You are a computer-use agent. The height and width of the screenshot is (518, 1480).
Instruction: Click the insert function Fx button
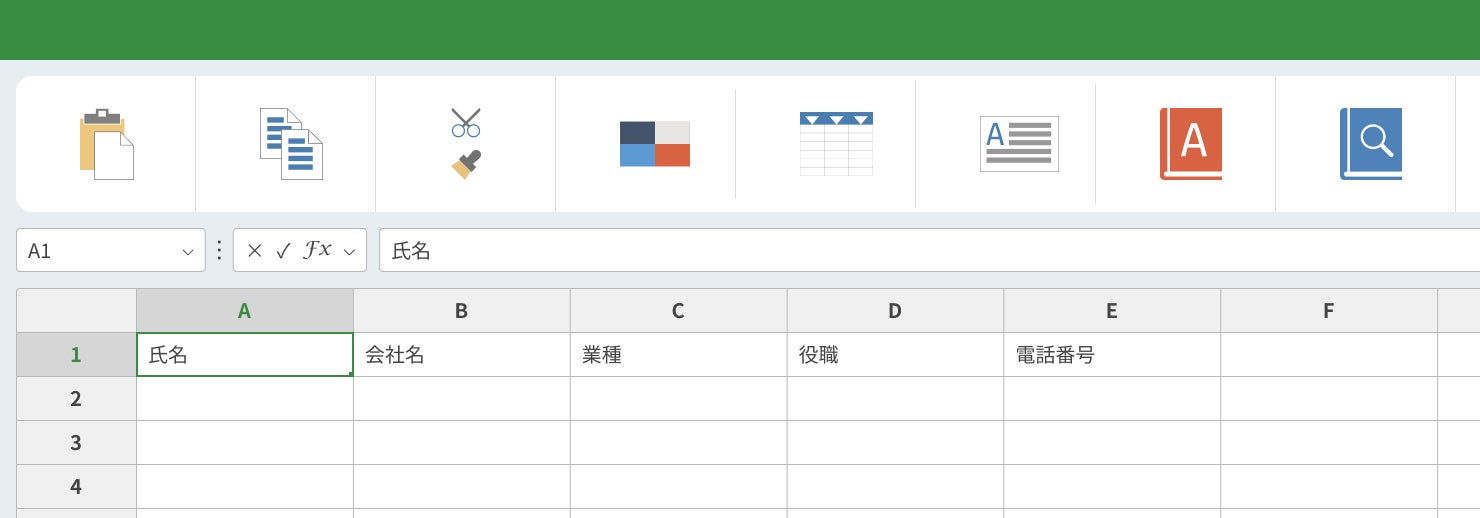[x=317, y=251]
